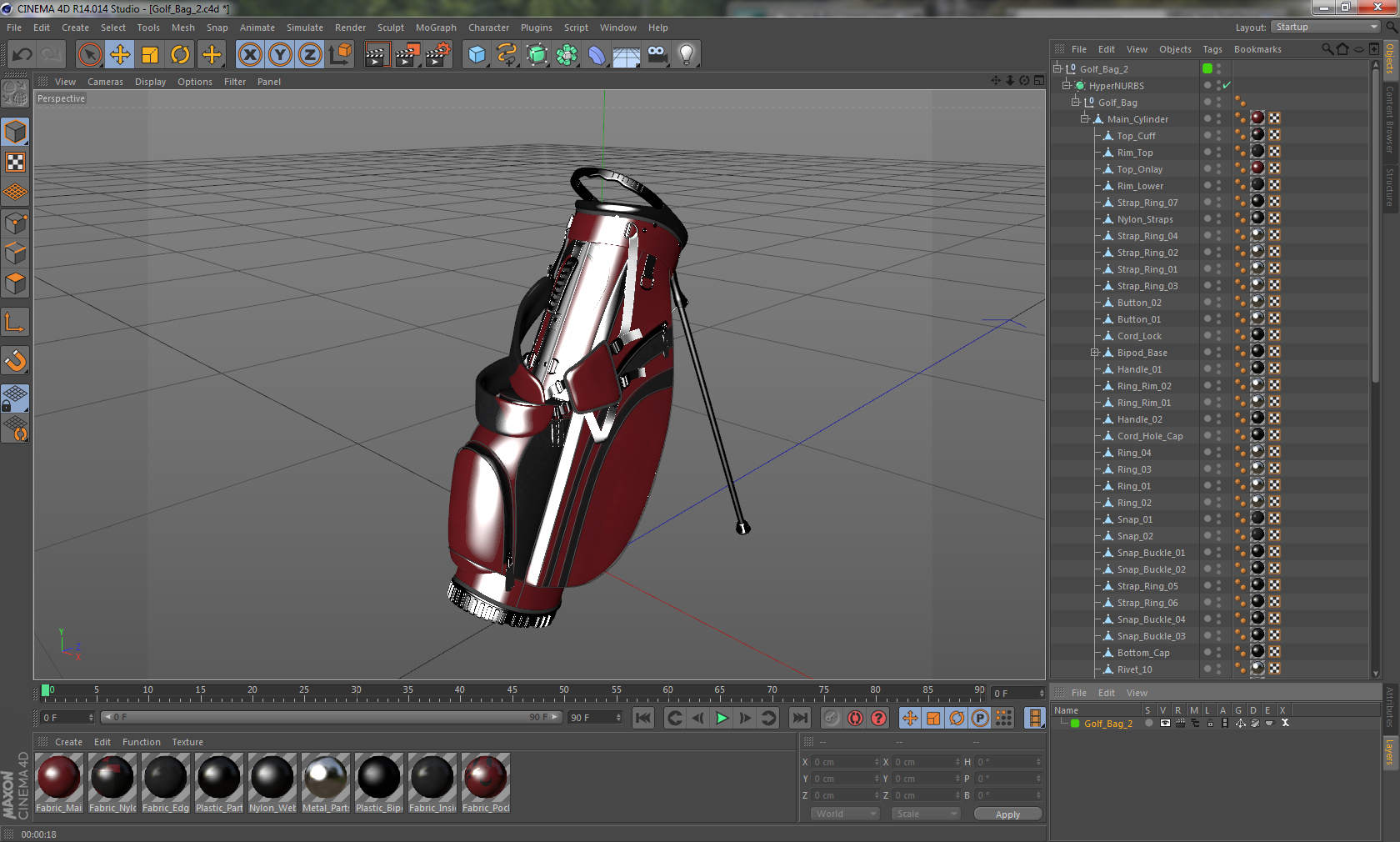This screenshot has width=1400, height=842.
Task: Add a Cube primitive object
Action: point(477,55)
